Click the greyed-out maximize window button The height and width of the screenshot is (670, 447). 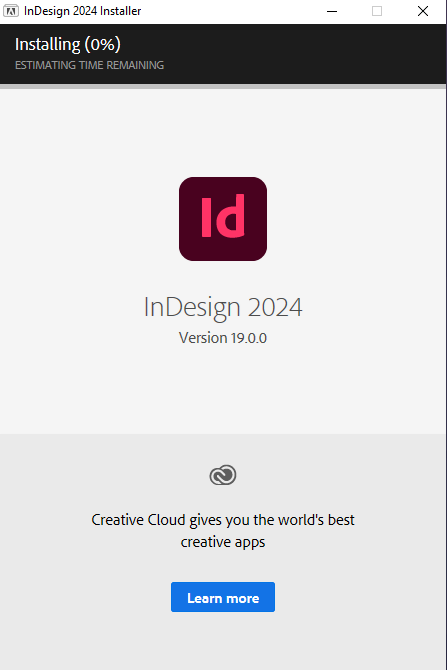[377, 11]
